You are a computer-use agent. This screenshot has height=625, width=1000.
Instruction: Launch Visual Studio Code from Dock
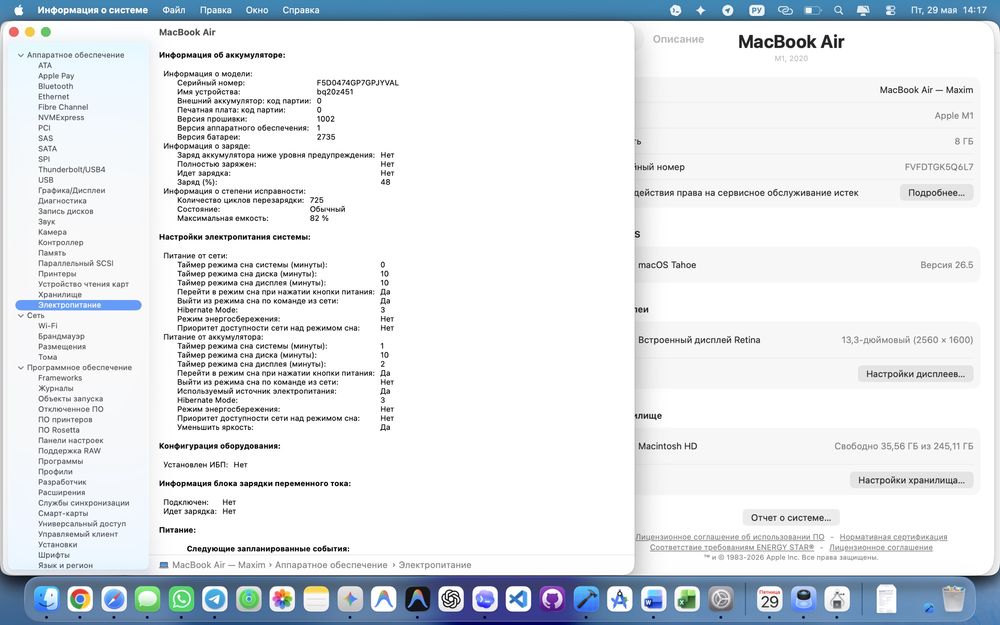pos(518,599)
